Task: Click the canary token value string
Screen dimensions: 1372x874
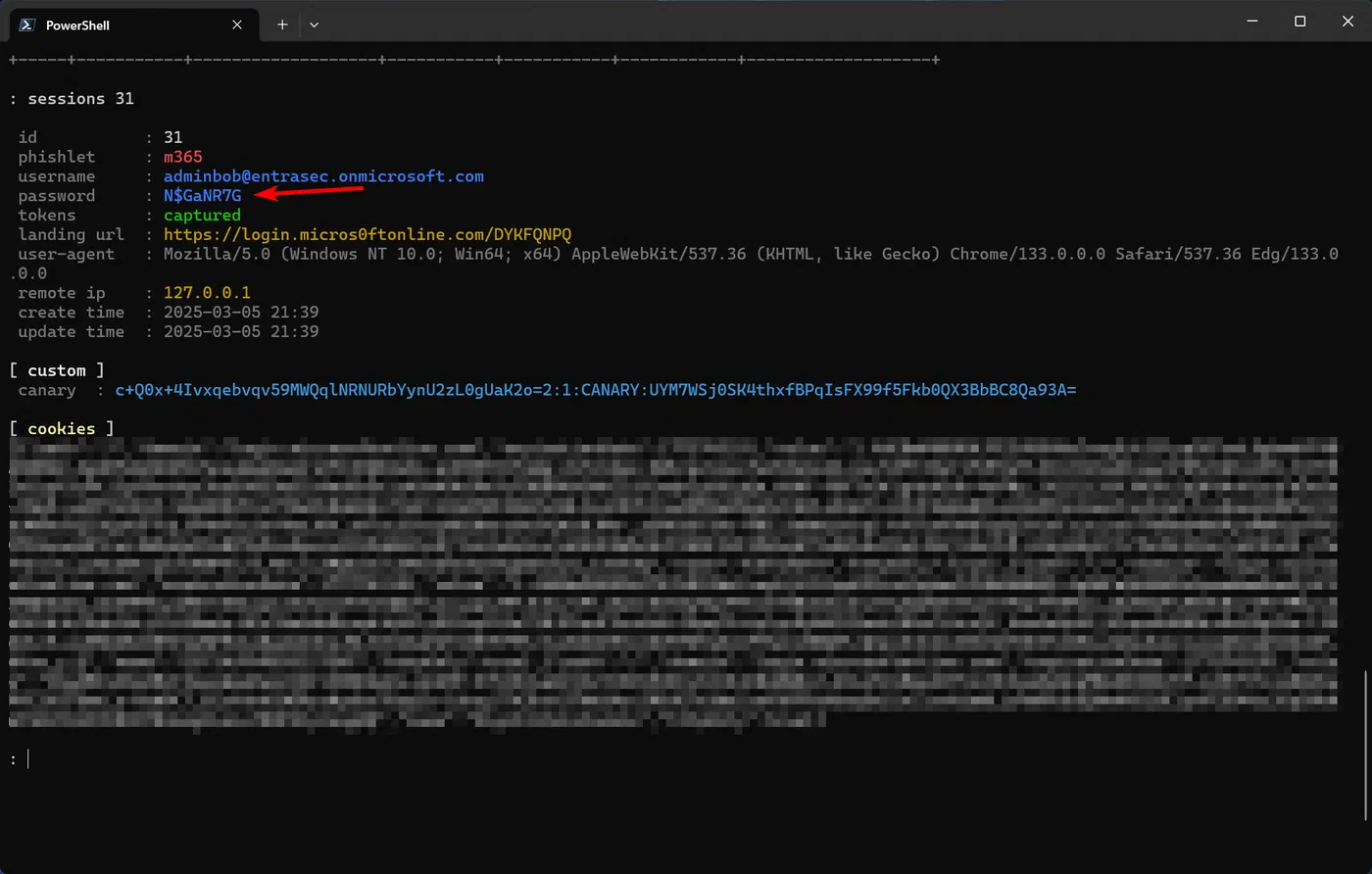Action: (596, 390)
